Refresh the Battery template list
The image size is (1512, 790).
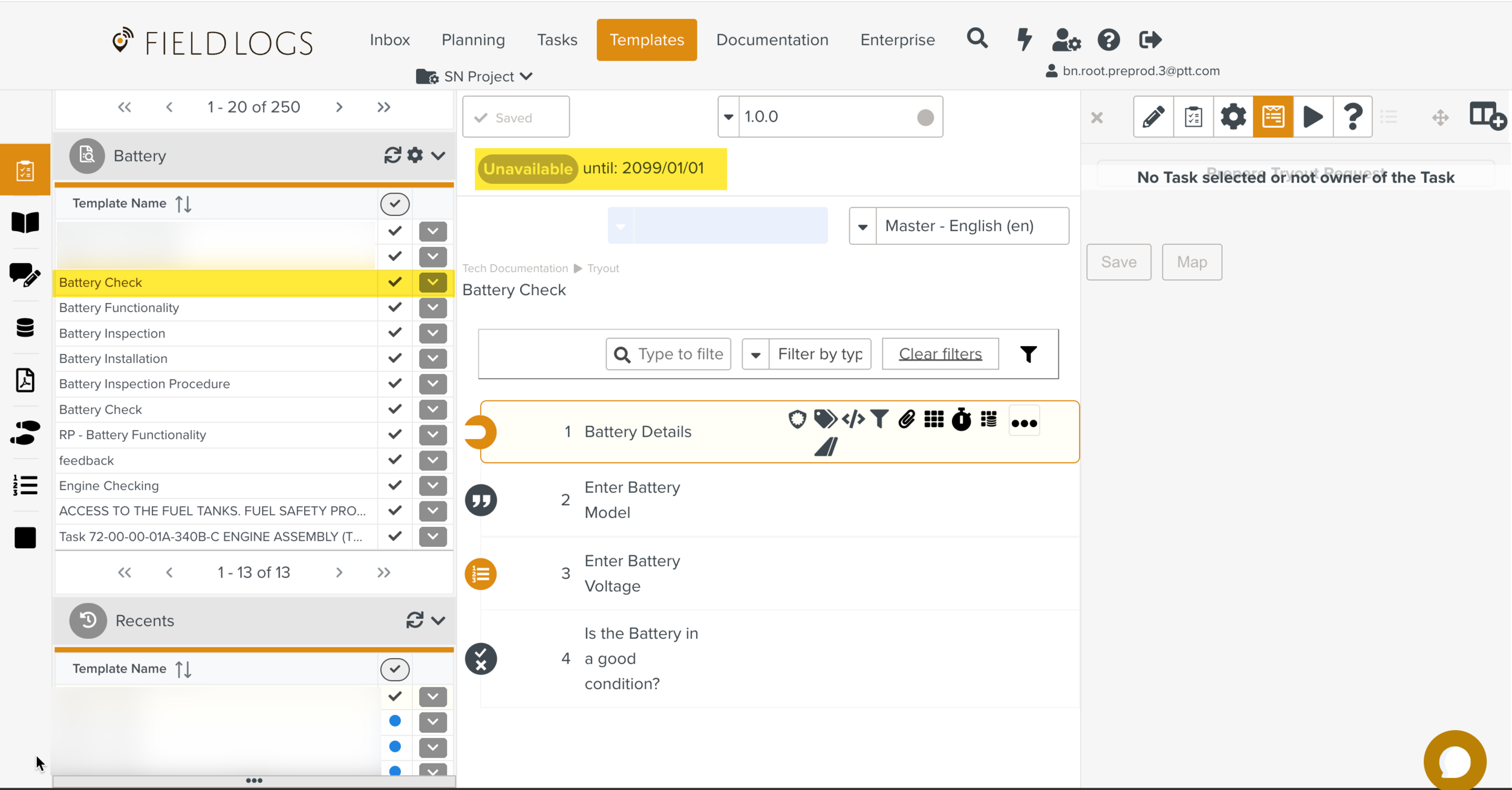(392, 155)
